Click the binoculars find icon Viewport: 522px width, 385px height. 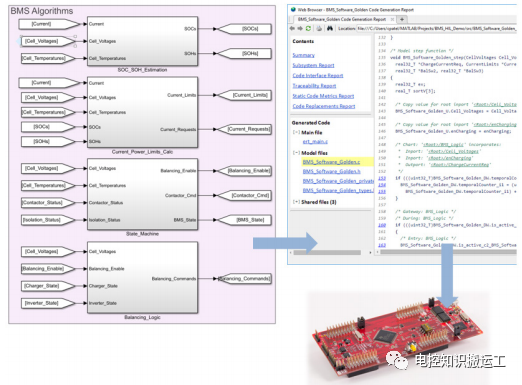click(x=330, y=28)
